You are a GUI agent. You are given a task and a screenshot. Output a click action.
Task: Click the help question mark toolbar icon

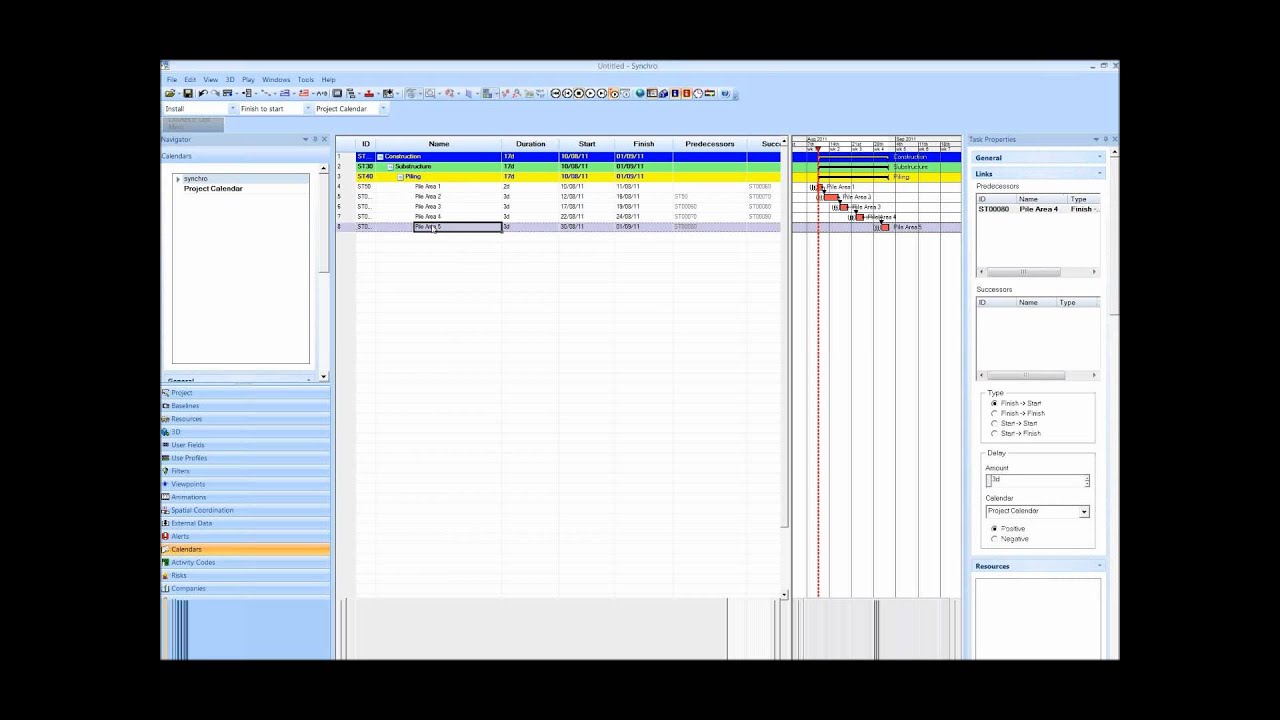coord(725,93)
